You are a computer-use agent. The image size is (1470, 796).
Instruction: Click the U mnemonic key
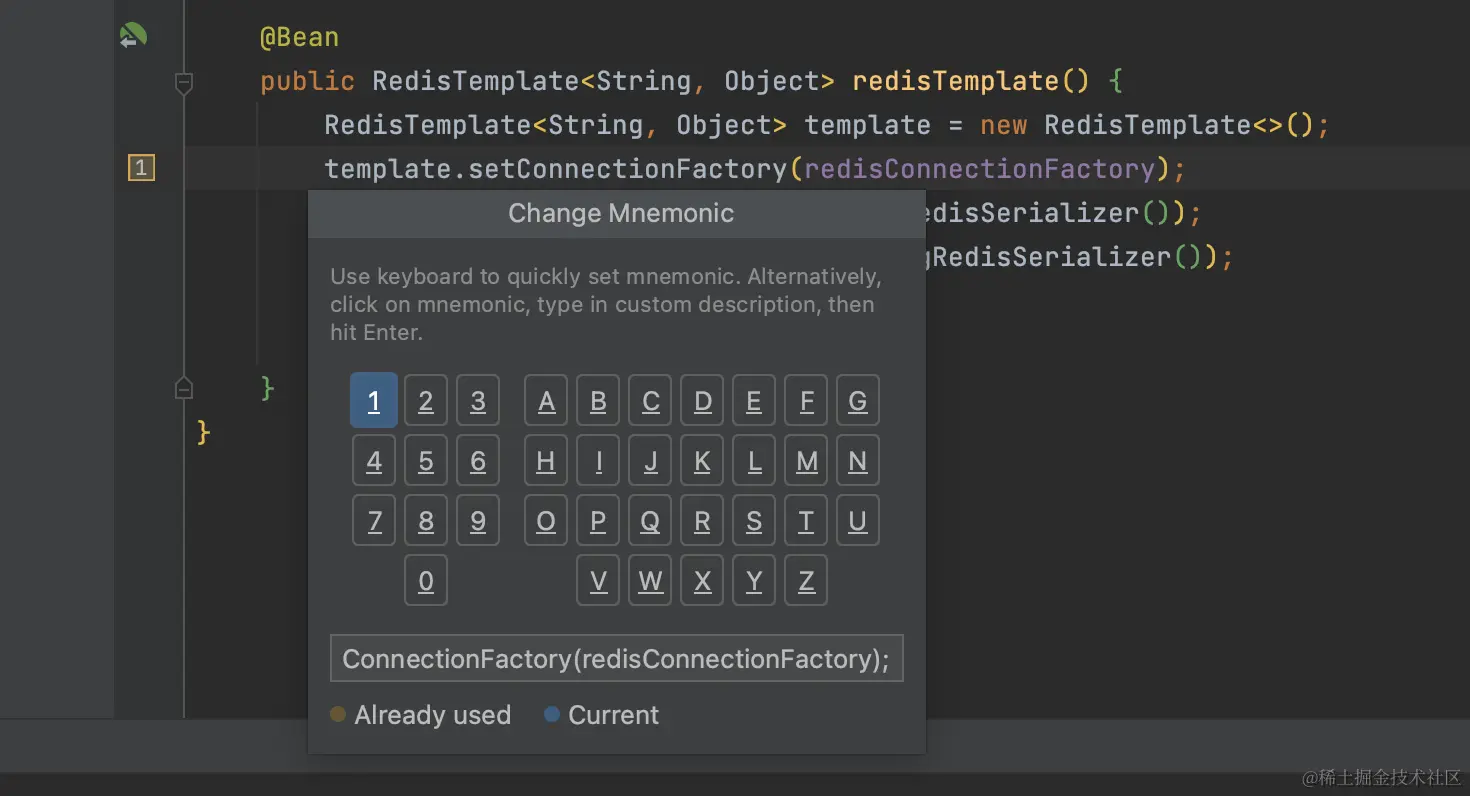(x=858, y=520)
